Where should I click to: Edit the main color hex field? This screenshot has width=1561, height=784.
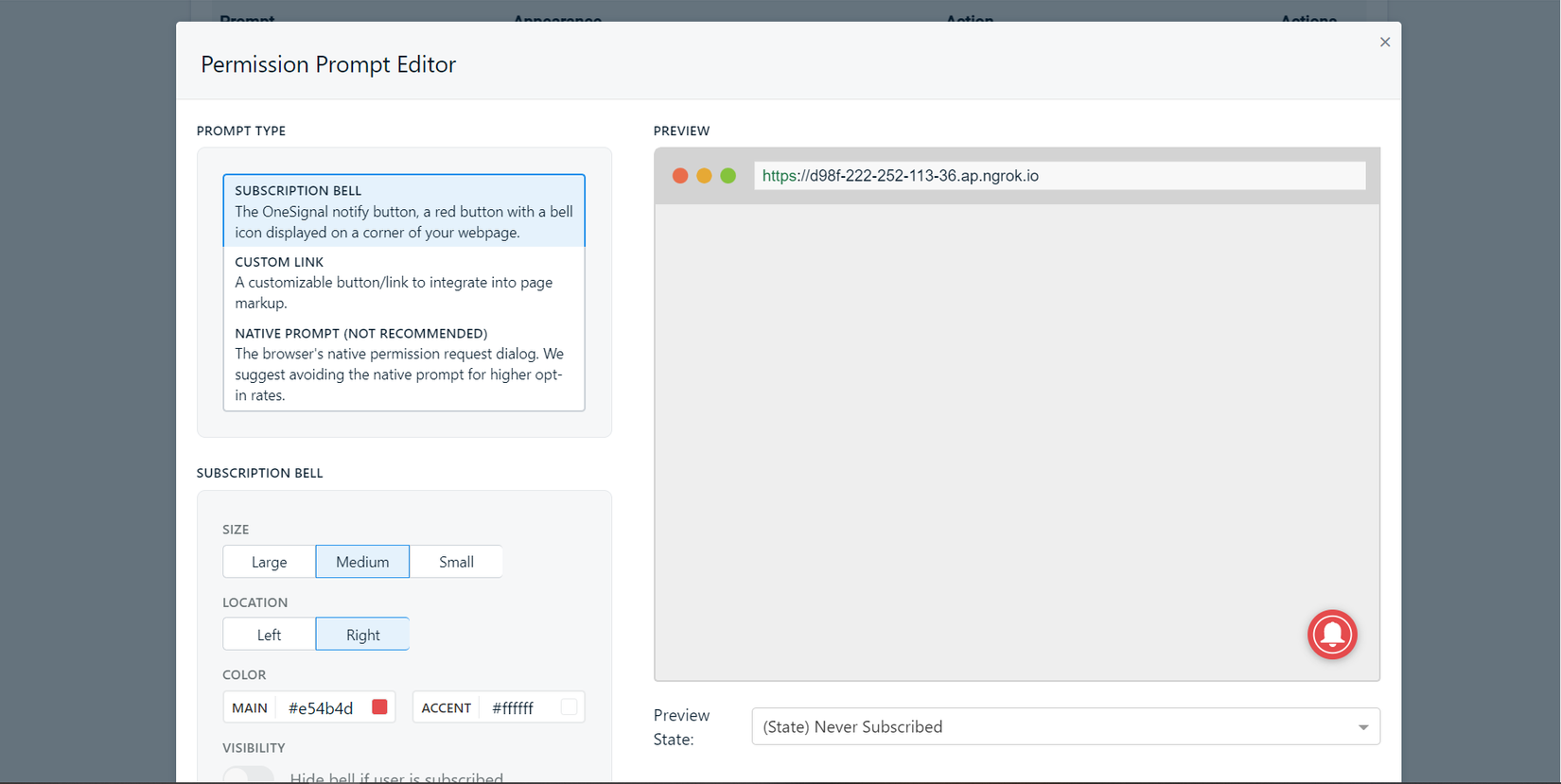tap(323, 708)
